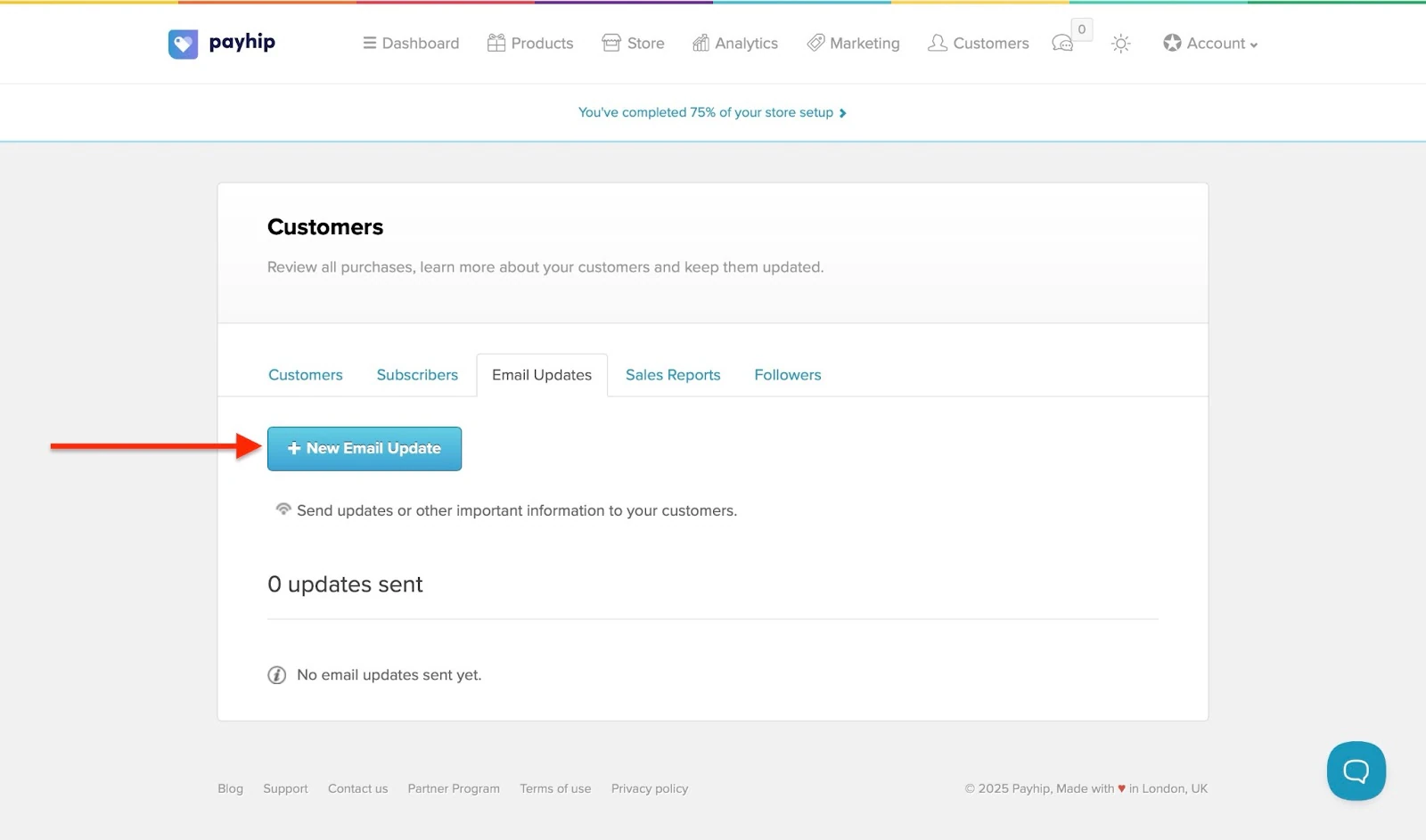1426x840 pixels.
Task: Select the Email Updates tab
Action: tap(542, 375)
